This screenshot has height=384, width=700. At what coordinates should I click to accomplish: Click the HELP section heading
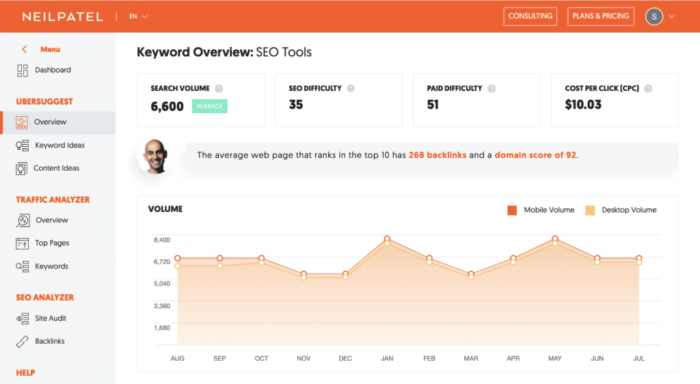(x=25, y=373)
